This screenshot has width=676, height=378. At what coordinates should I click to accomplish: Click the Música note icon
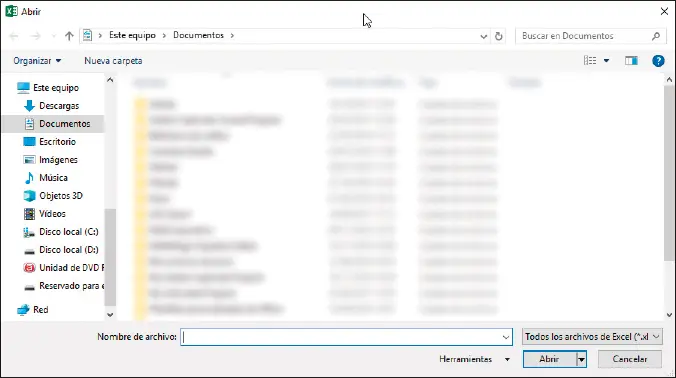click(x=29, y=178)
